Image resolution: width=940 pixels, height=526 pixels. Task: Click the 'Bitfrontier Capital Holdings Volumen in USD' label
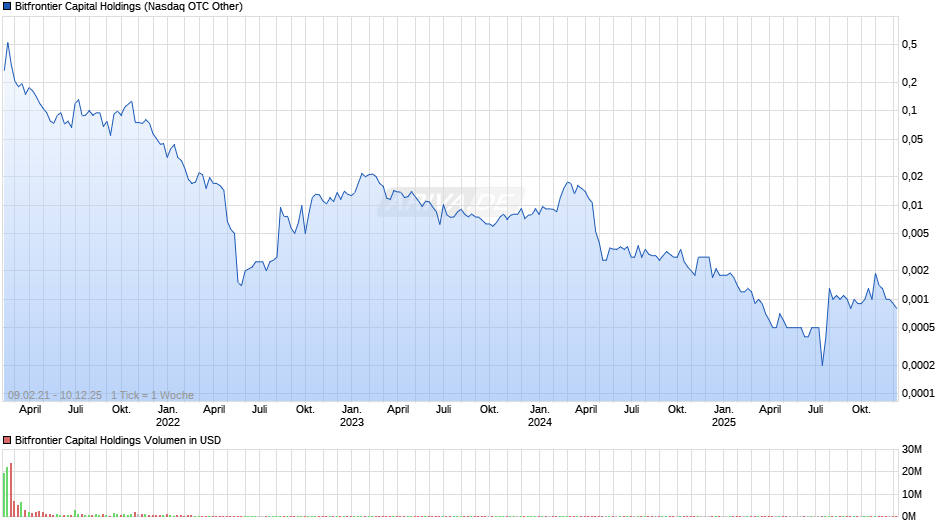[118, 440]
